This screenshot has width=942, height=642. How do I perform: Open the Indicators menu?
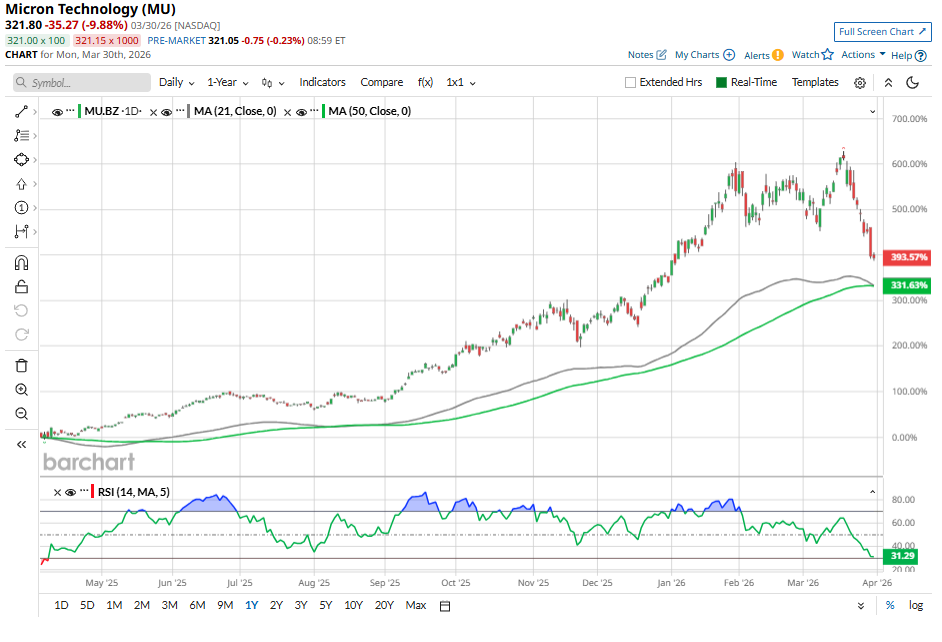(x=322, y=83)
